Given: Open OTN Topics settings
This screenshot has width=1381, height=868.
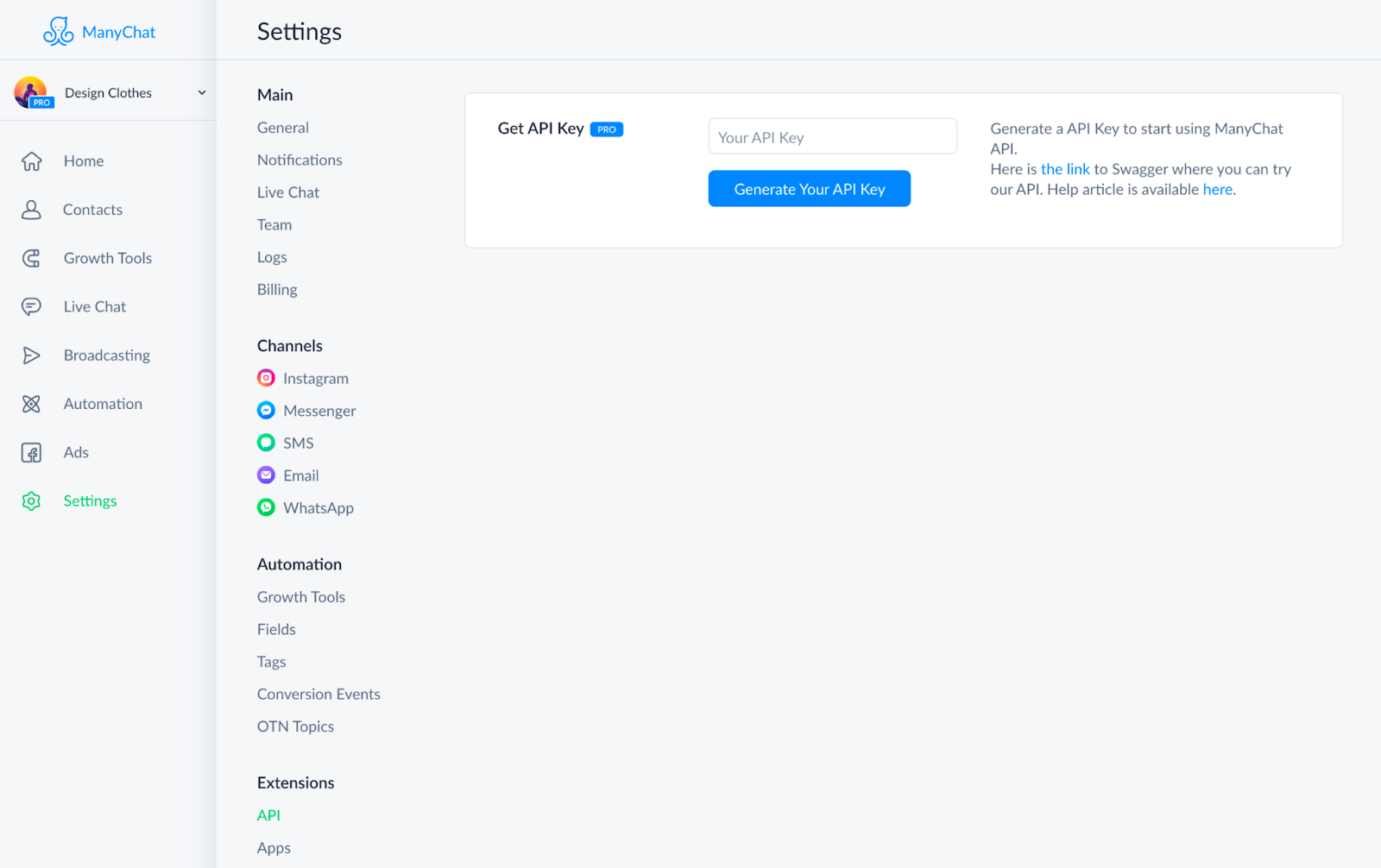Looking at the screenshot, I should [x=295, y=726].
